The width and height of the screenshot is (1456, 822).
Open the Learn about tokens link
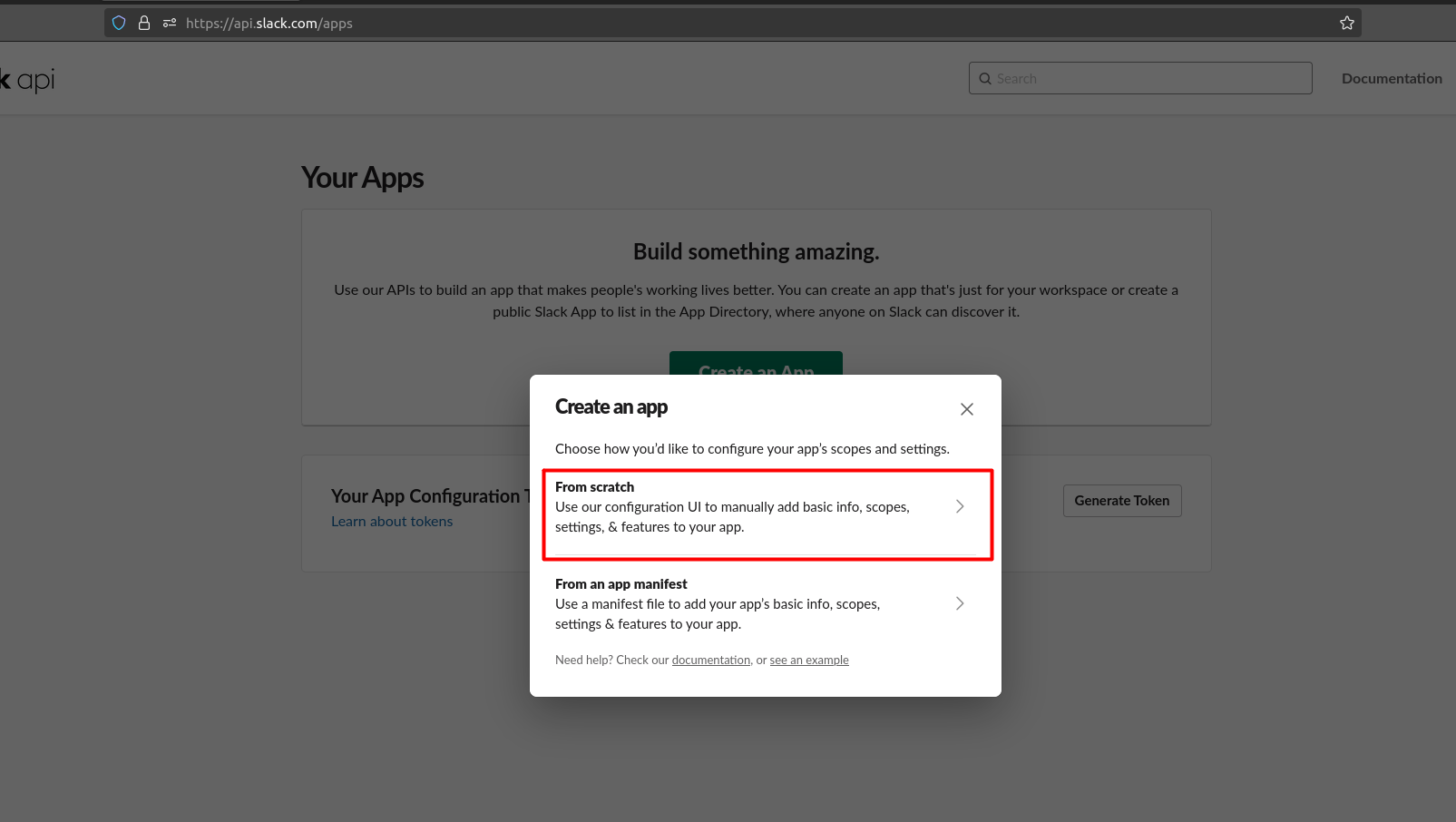click(x=392, y=522)
